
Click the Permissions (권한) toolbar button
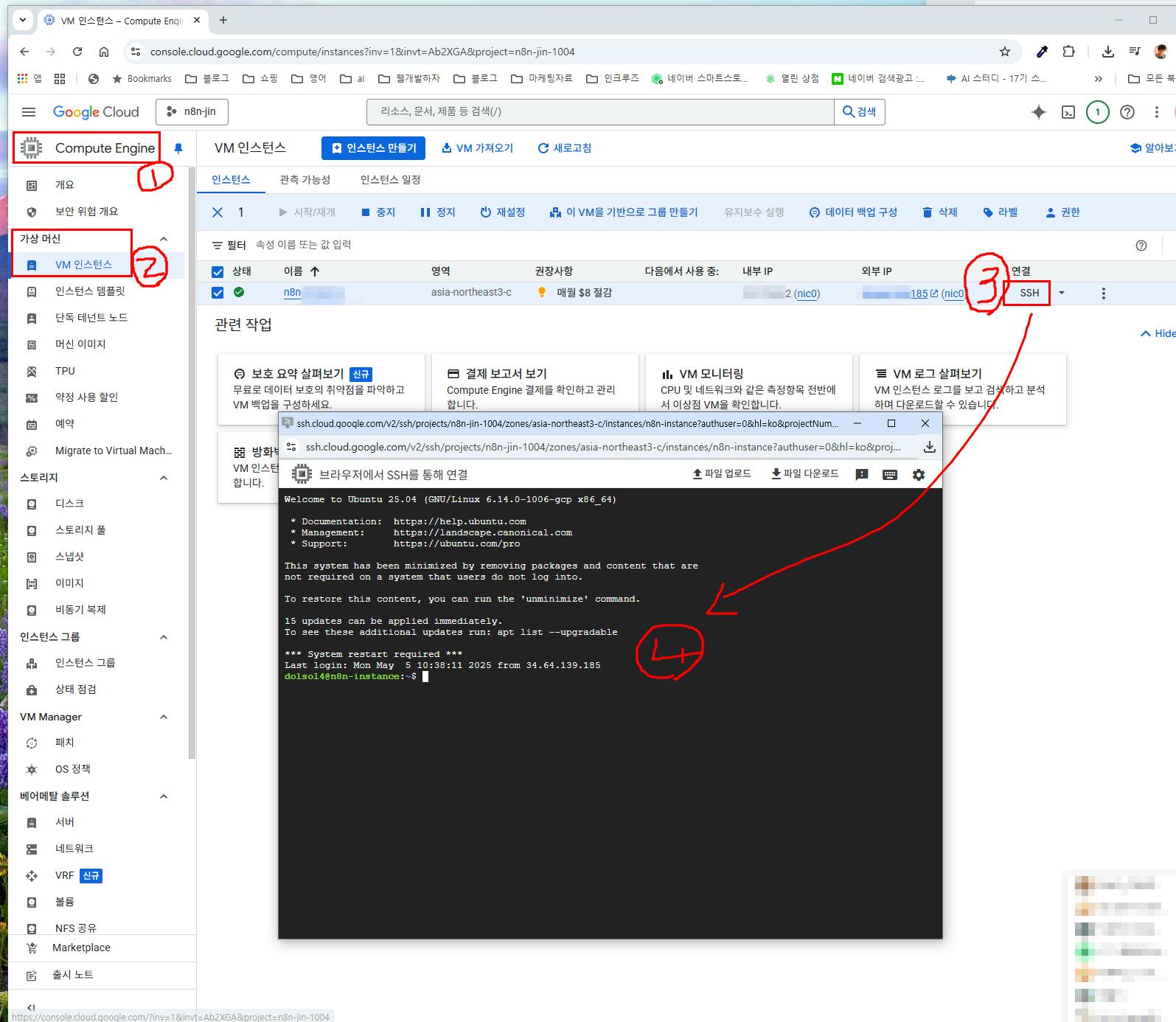1062,212
